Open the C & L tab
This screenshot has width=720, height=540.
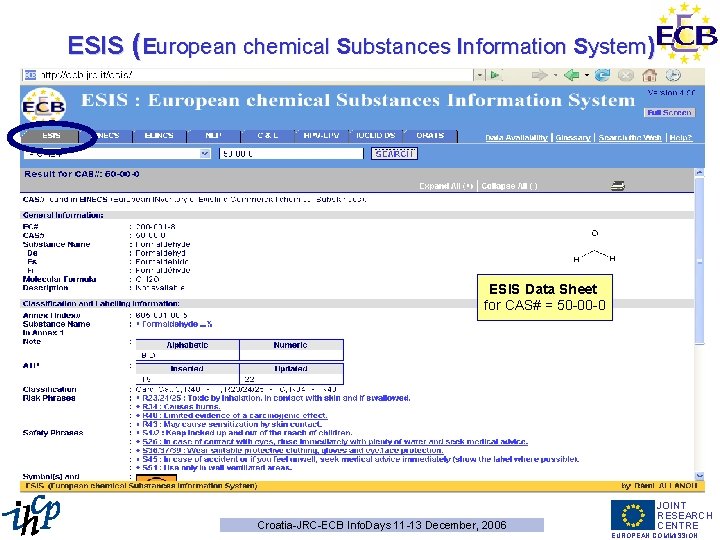pos(267,135)
